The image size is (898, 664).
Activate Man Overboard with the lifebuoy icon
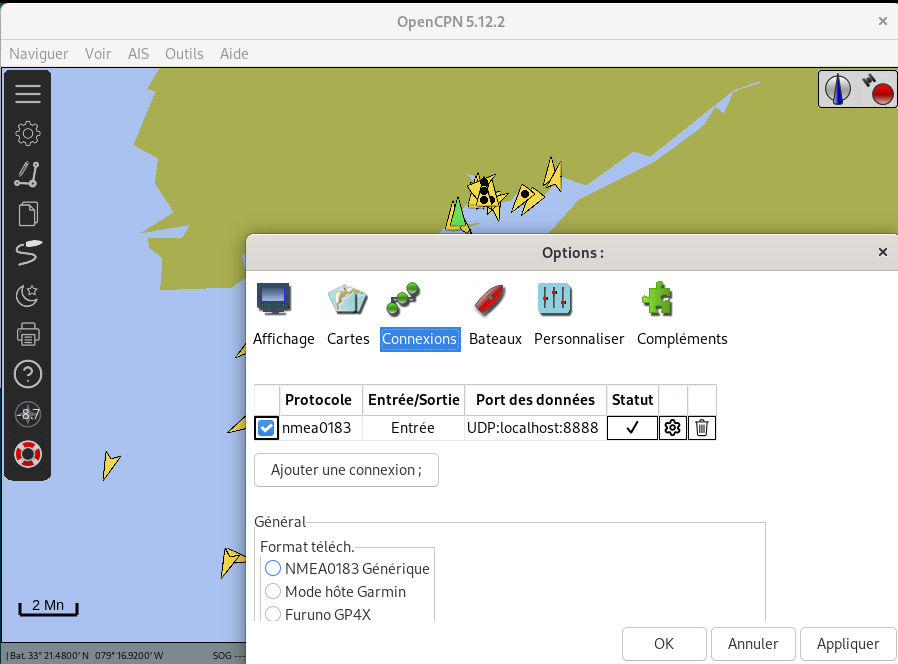tap(27, 454)
